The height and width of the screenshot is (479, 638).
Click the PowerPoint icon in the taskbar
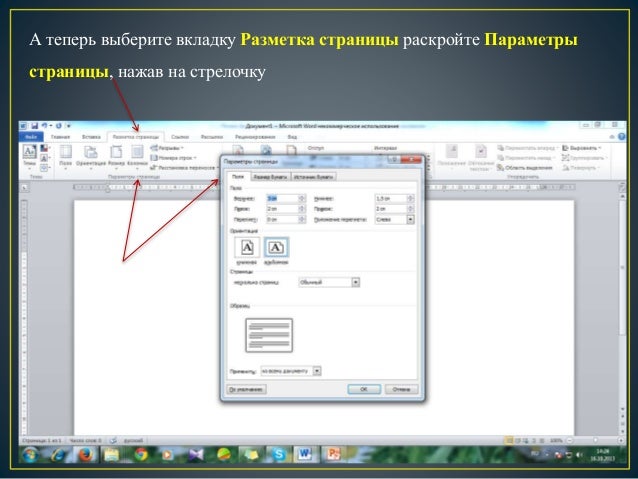333,455
